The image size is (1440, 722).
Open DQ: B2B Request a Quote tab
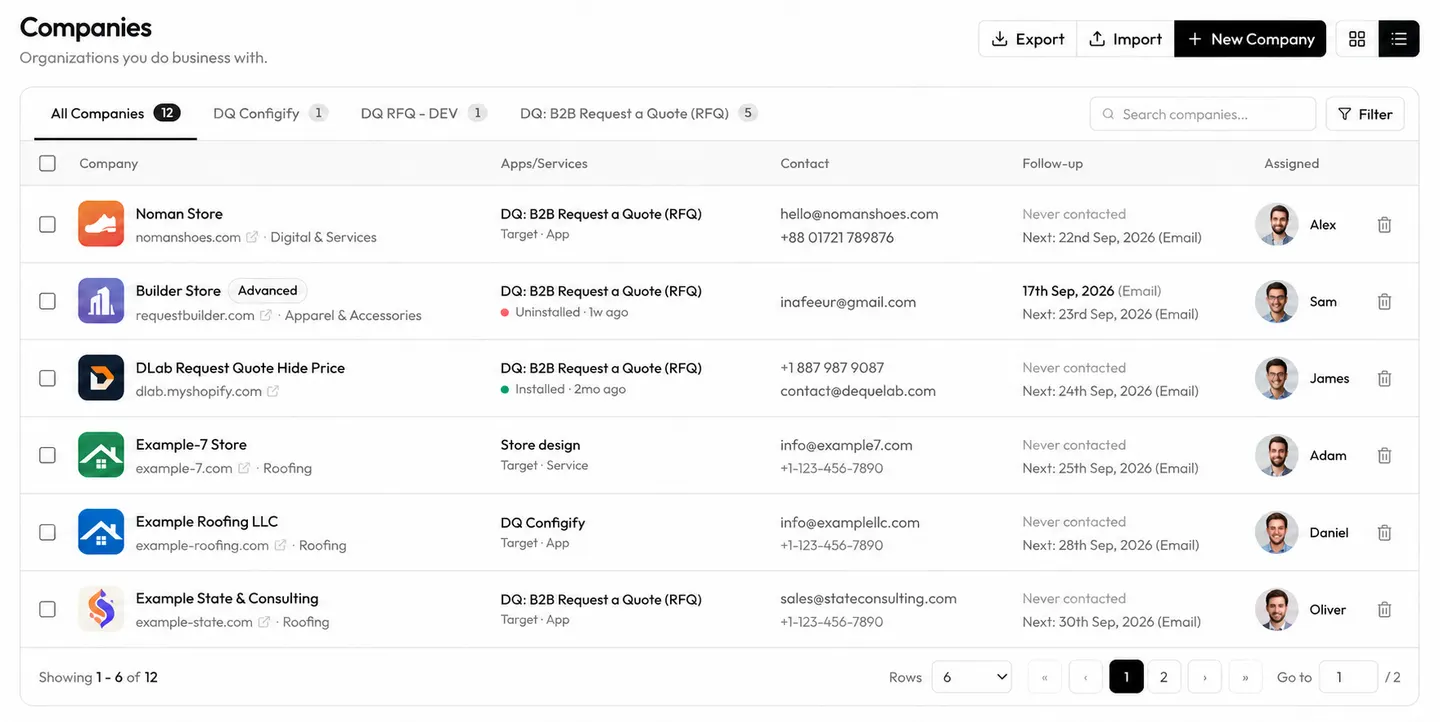(x=639, y=113)
